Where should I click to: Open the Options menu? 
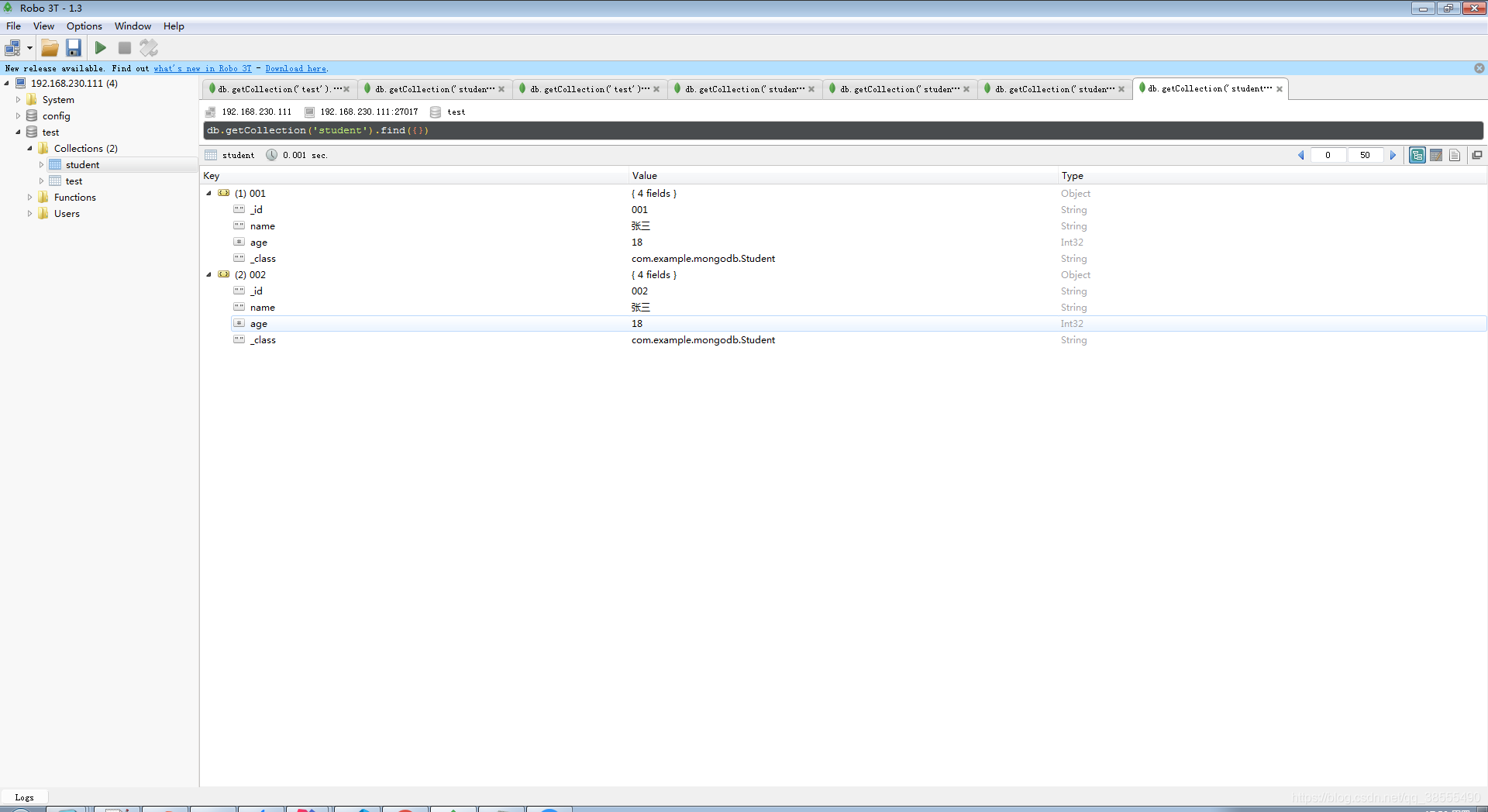pyautogui.click(x=84, y=26)
